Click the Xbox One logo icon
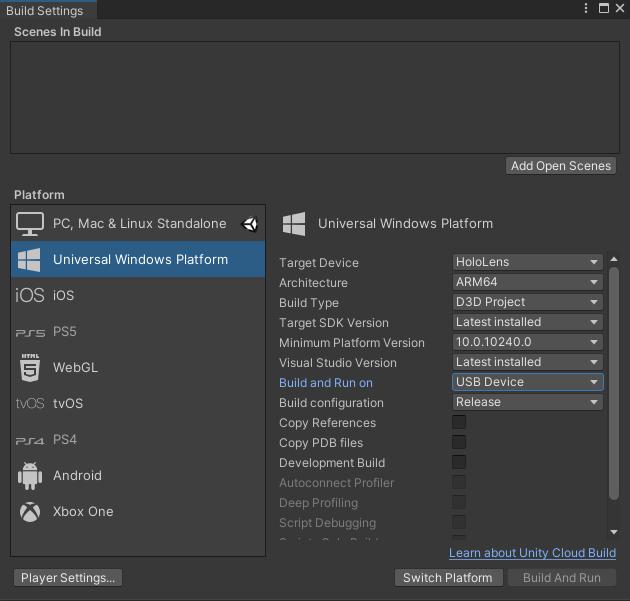Screen dimensions: 630x601 (x=30, y=512)
